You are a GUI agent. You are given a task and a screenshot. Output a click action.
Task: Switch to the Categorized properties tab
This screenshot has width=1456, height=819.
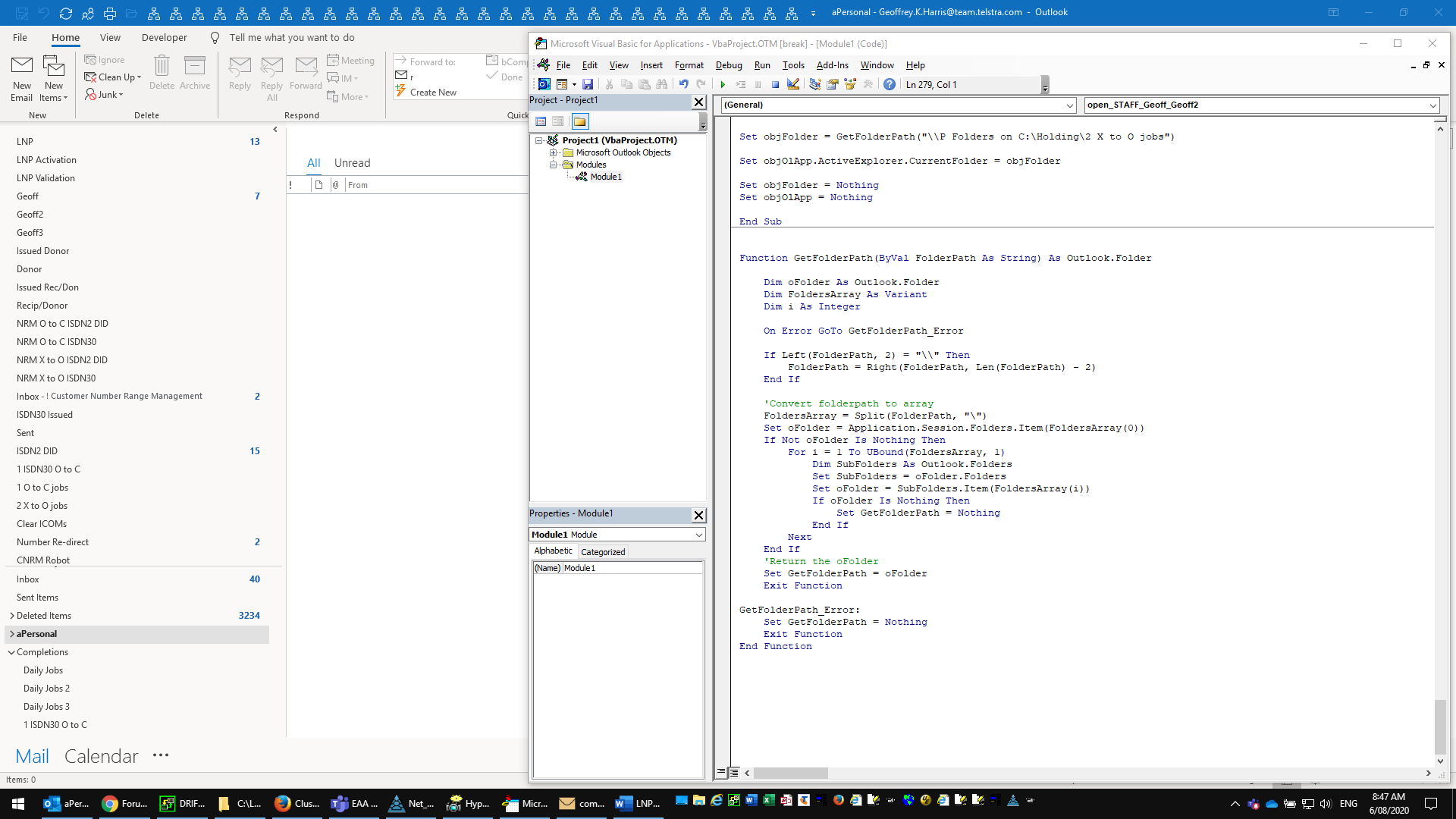click(x=603, y=552)
